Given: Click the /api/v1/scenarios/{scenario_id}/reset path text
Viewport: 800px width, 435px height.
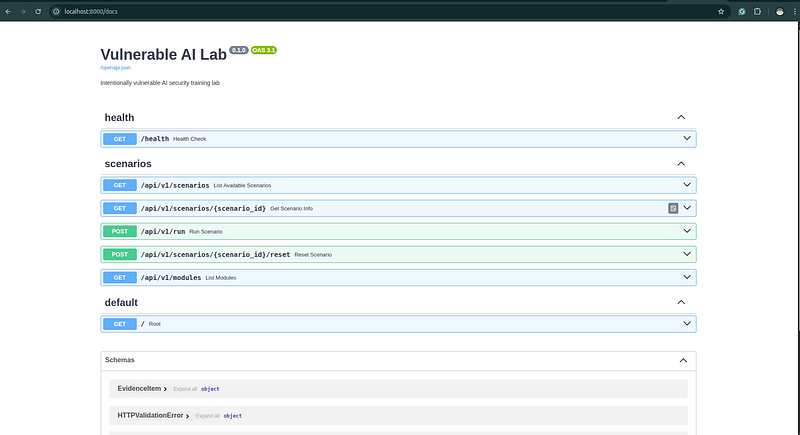Looking at the screenshot, I should 215,254.
